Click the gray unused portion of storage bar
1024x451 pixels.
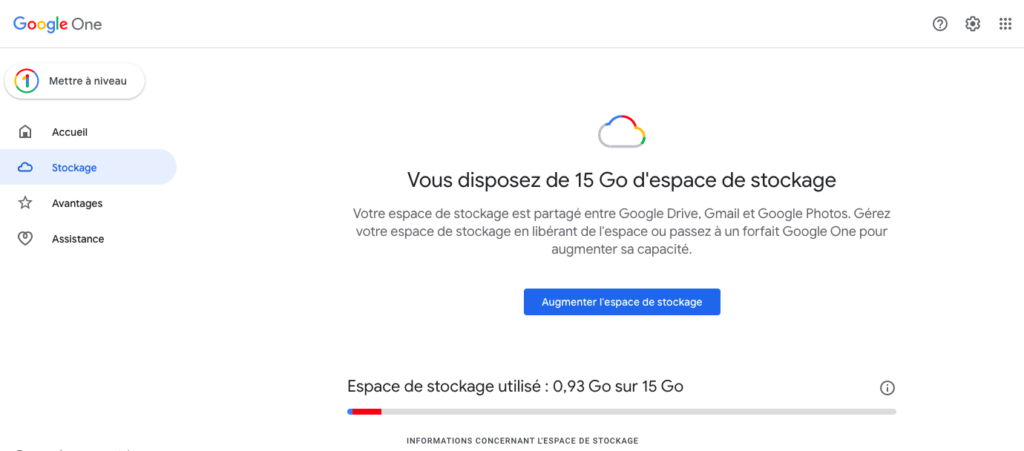[x=639, y=412]
